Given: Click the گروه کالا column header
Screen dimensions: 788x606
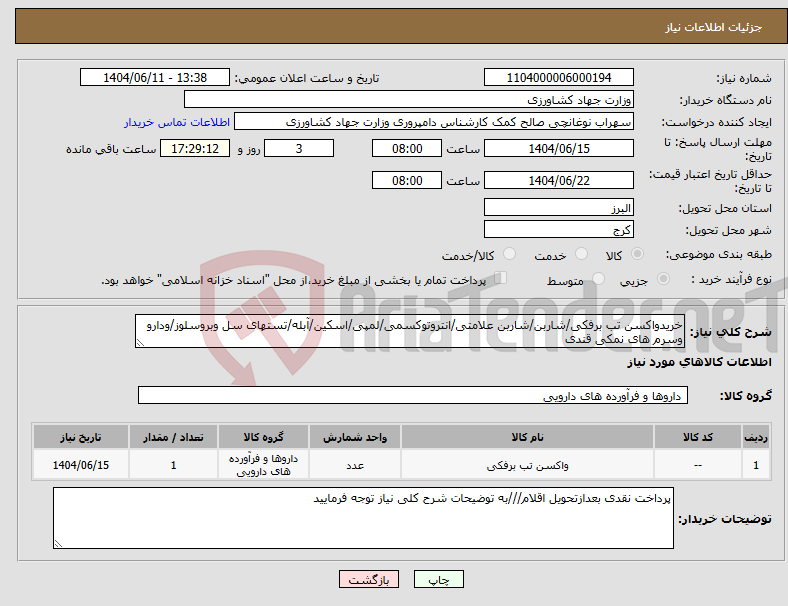Looking at the screenshot, I should coord(263,437).
